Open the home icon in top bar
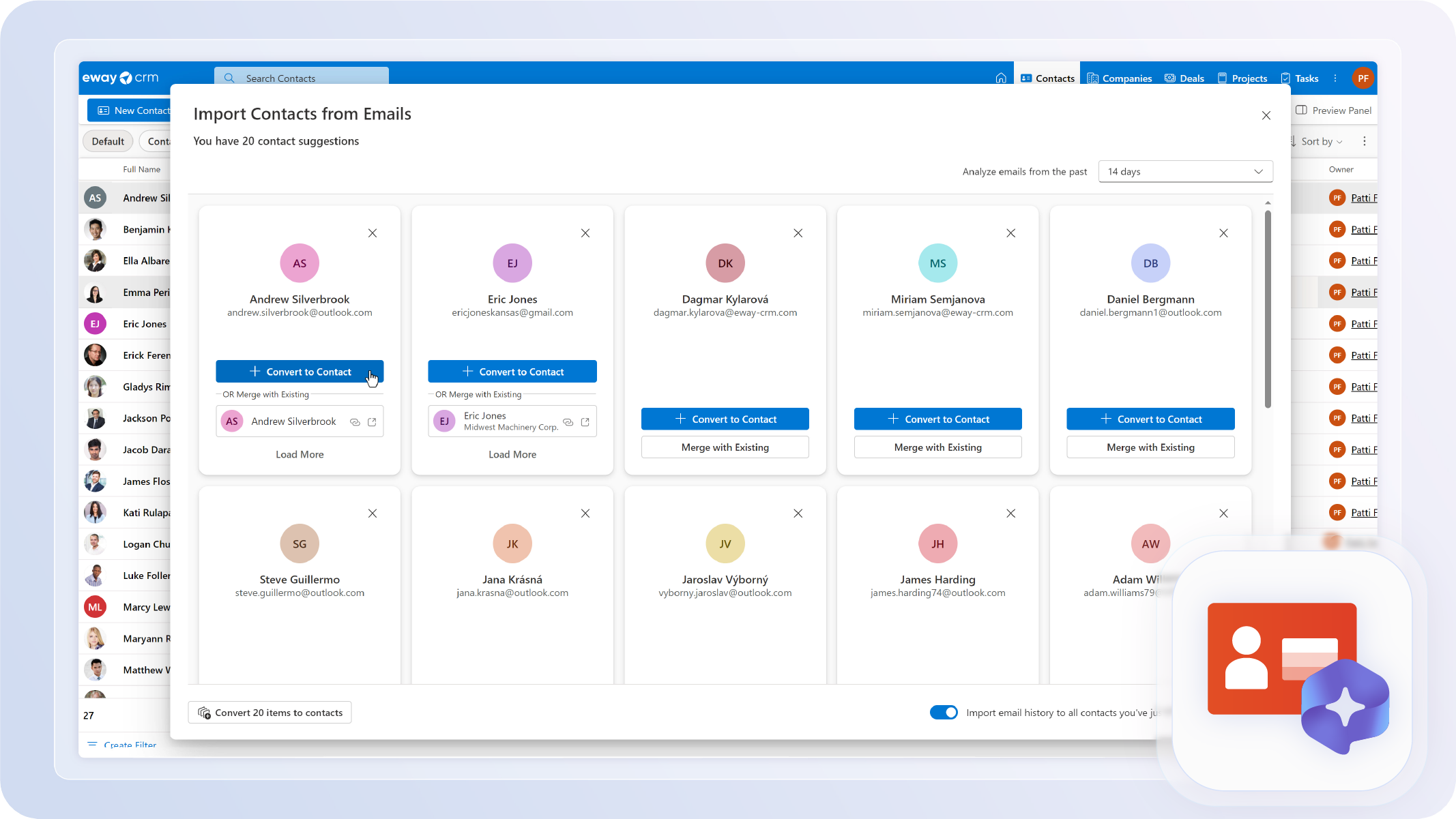 (x=1000, y=78)
